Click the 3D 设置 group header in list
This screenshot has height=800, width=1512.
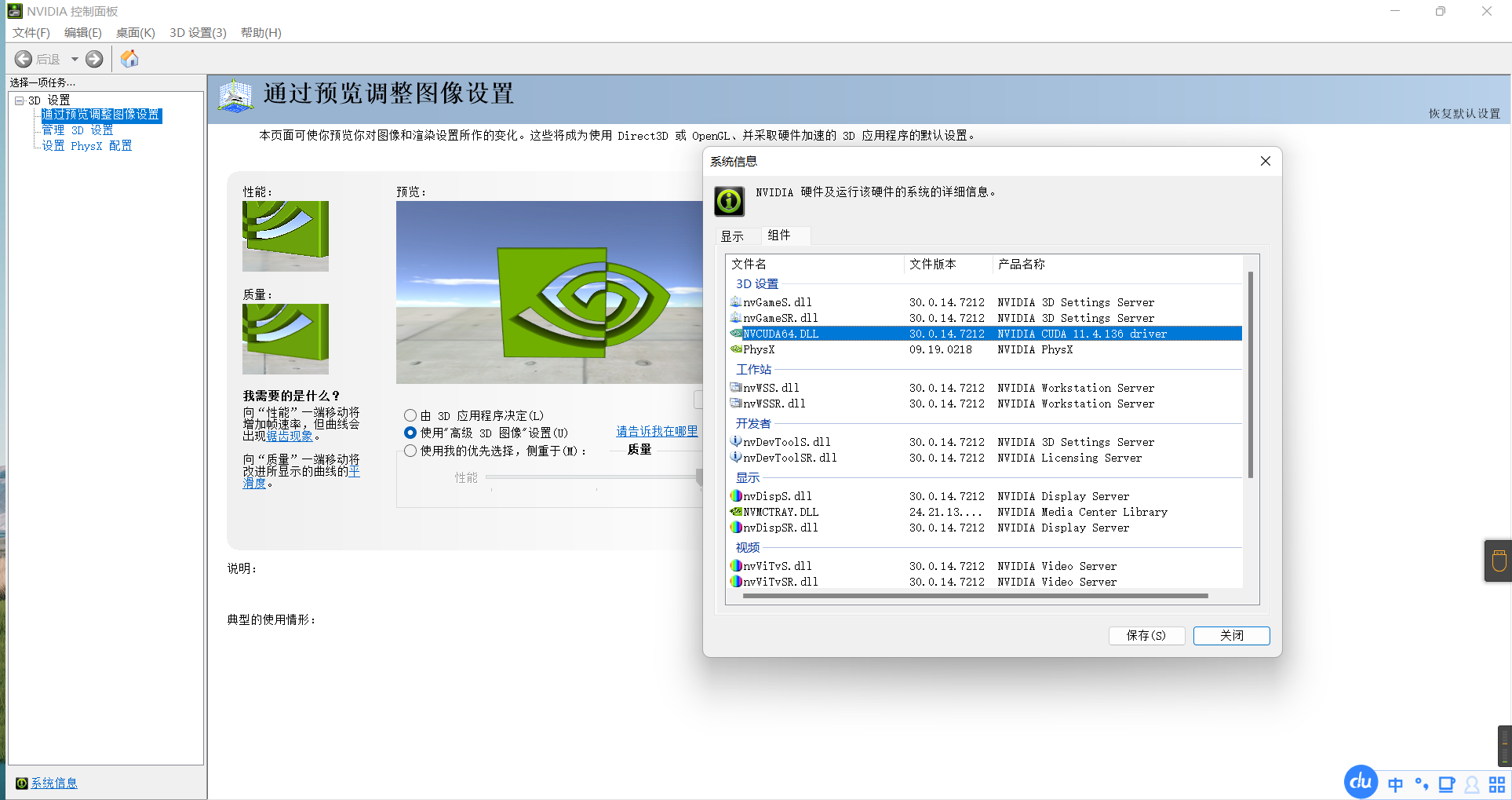[x=757, y=283]
